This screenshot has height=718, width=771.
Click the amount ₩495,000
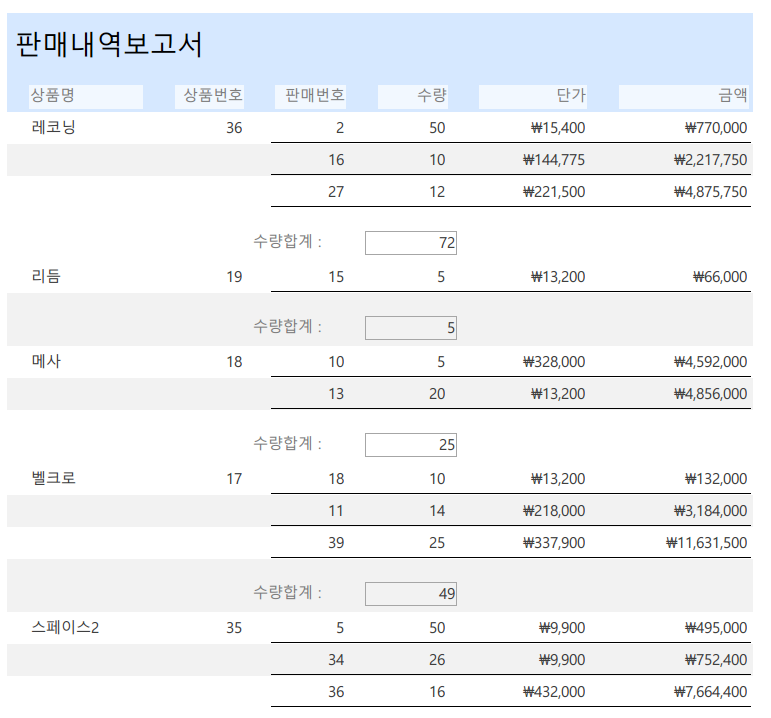716,628
